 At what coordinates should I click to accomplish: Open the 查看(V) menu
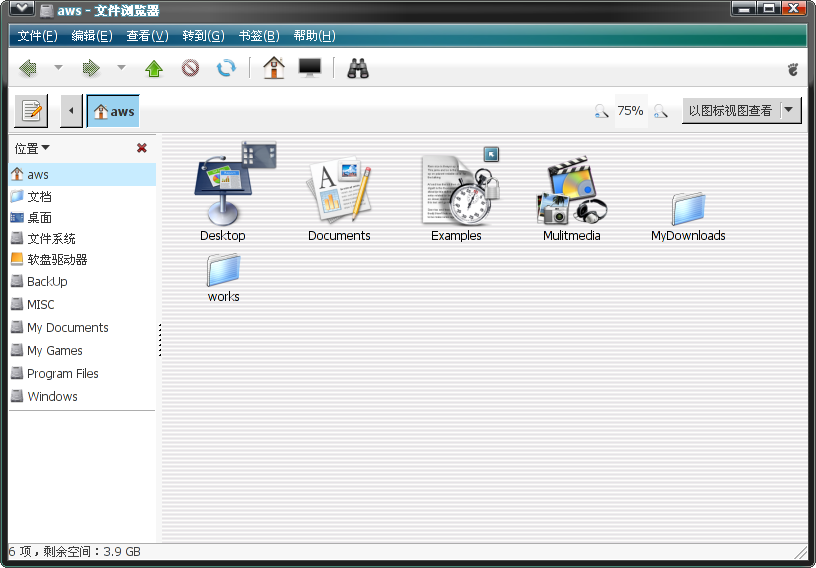point(147,35)
